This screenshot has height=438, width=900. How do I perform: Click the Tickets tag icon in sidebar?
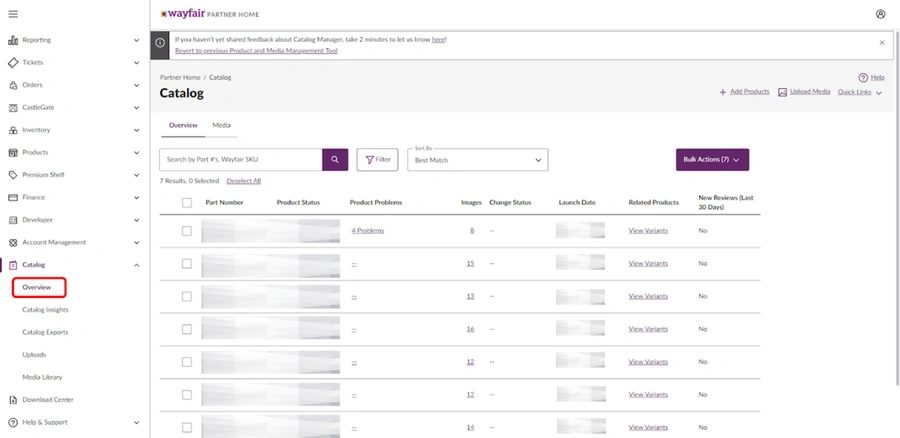tap(13, 63)
